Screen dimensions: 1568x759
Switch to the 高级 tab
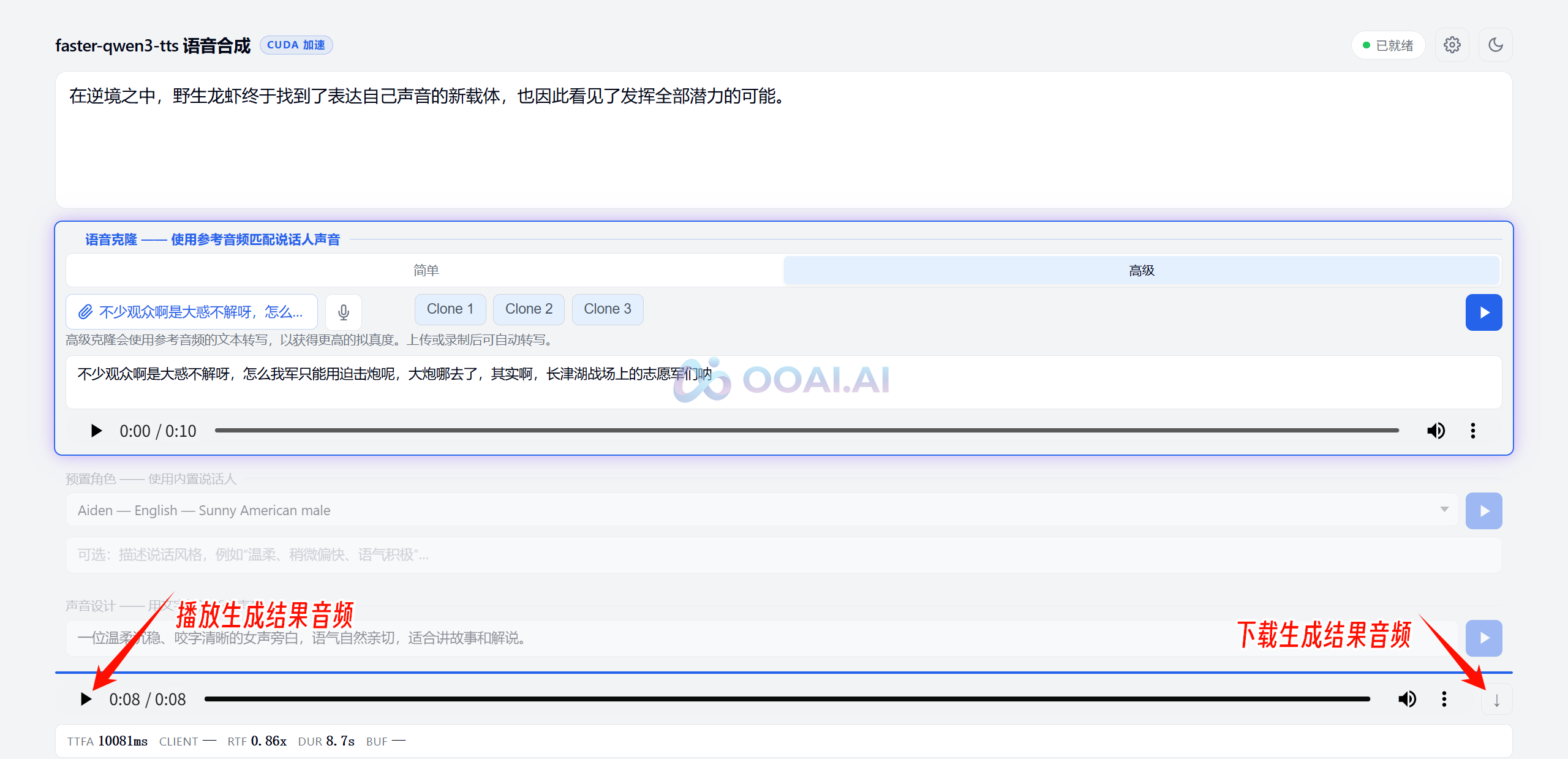(1141, 270)
